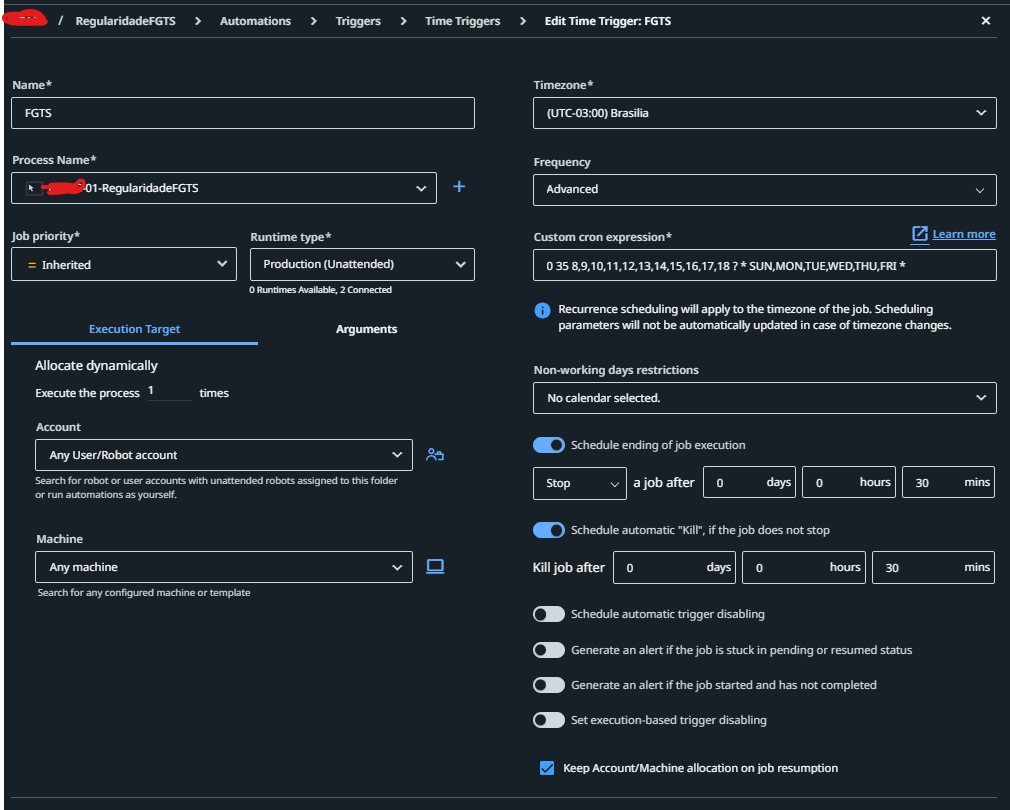Click the plus icon beside Process Name
1010x810 pixels.
point(459,187)
